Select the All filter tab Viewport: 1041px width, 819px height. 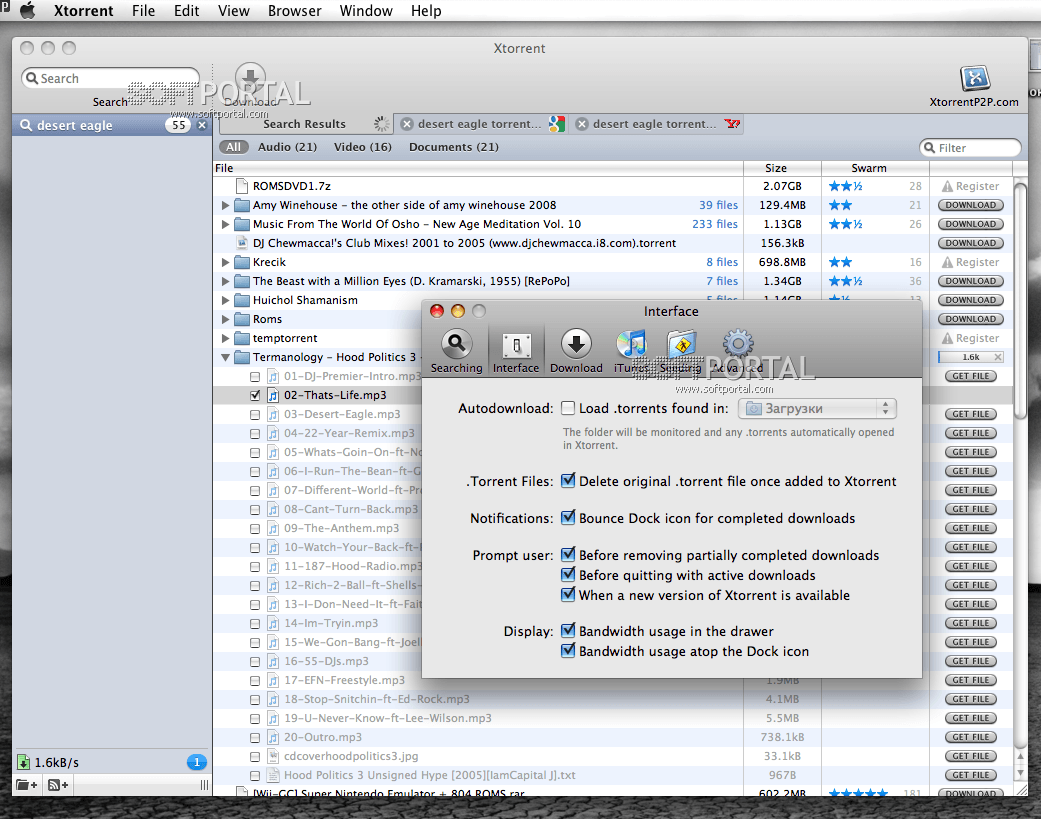click(x=233, y=147)
